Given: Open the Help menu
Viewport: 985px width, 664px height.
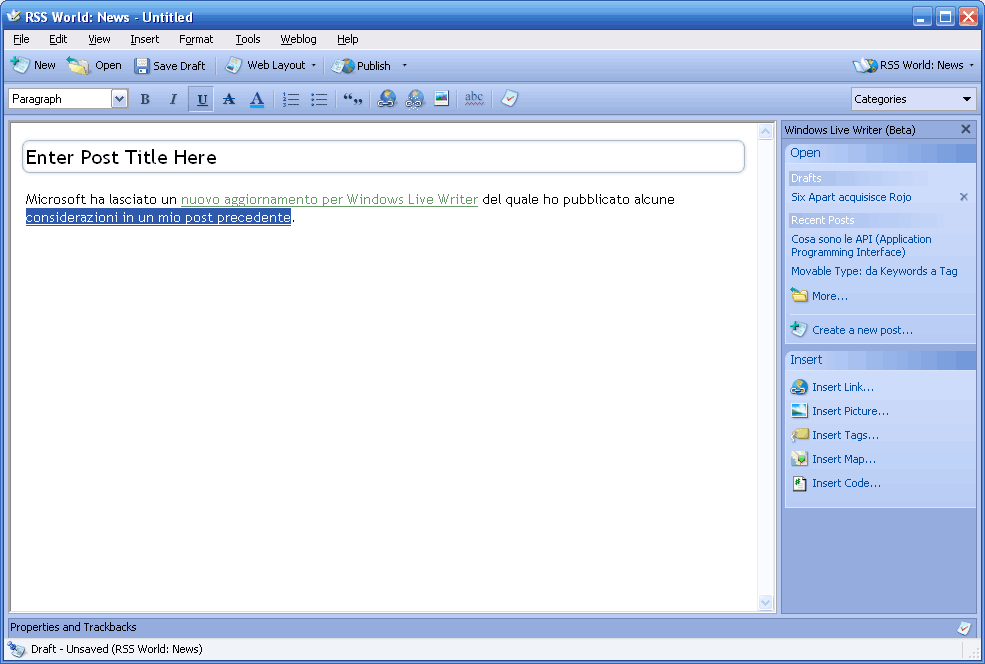Looking at the screenshot, I should [347, 39].
